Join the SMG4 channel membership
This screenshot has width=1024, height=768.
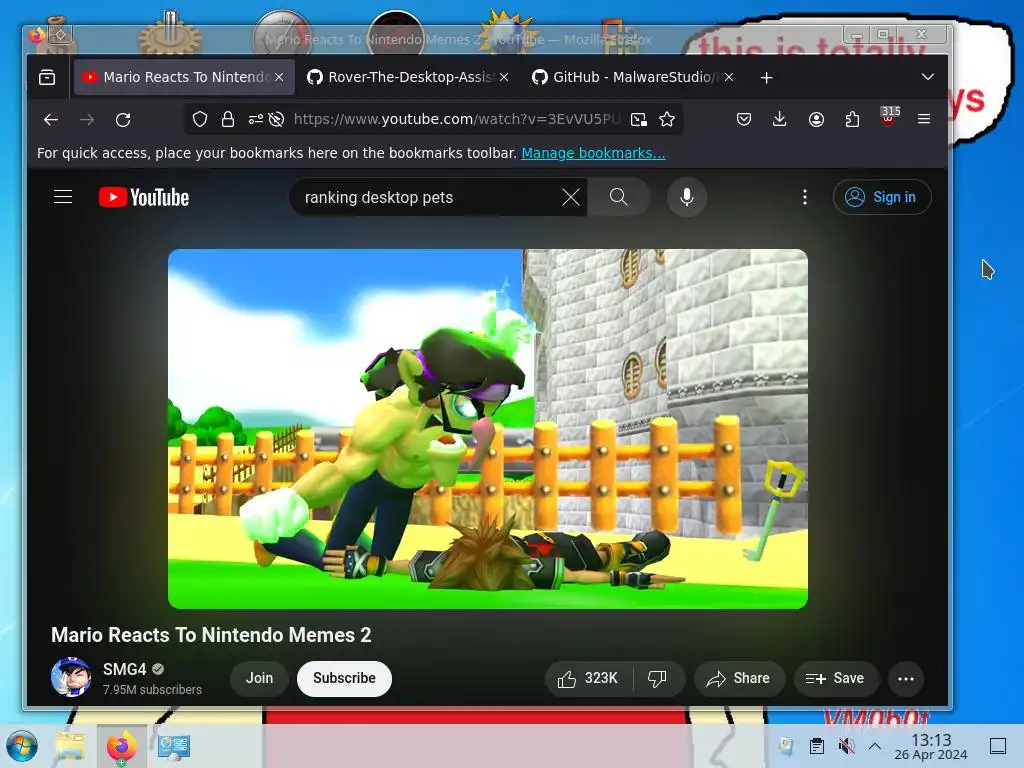coord(259,679)
